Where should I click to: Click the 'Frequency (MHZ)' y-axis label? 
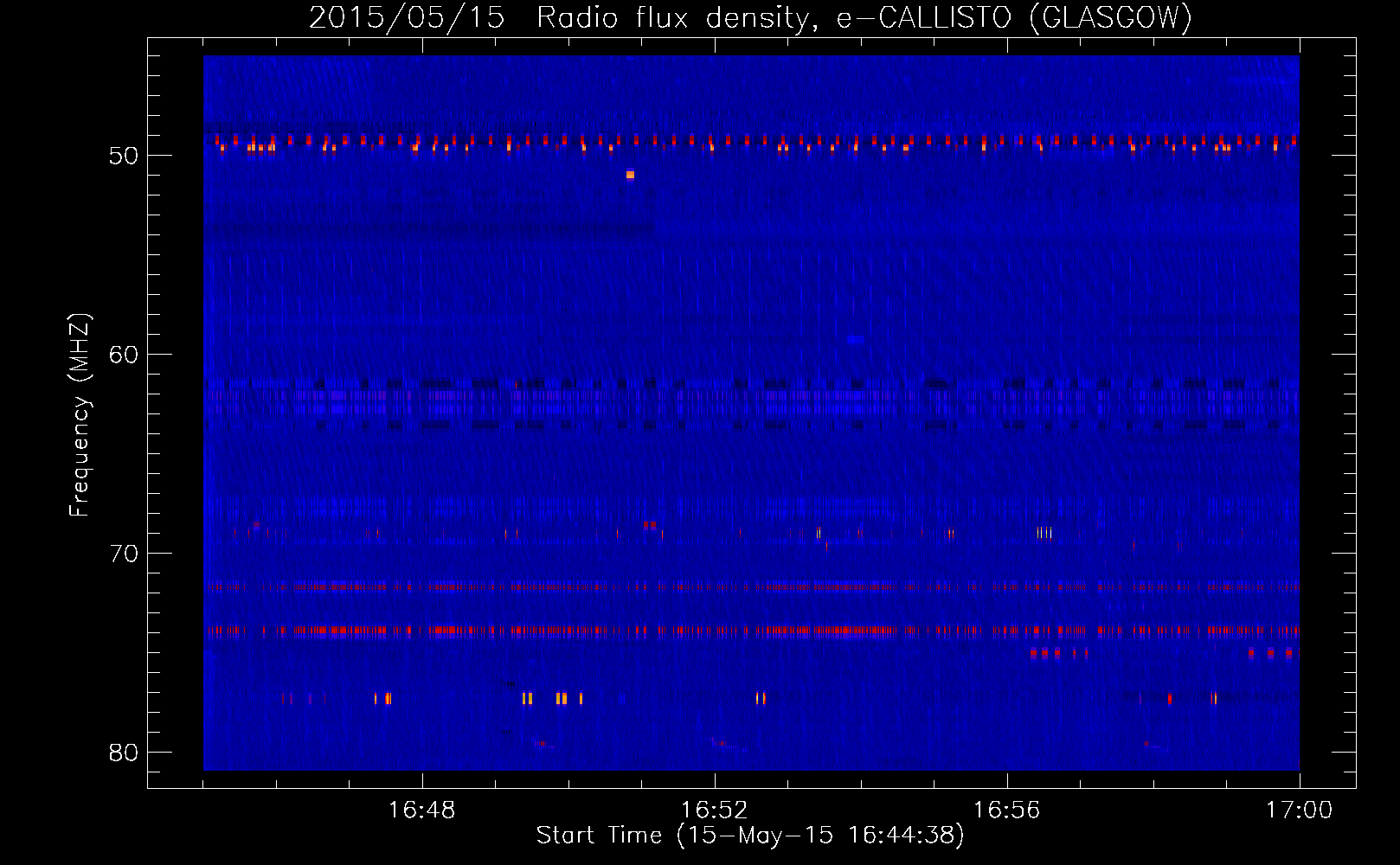[80, 414]
